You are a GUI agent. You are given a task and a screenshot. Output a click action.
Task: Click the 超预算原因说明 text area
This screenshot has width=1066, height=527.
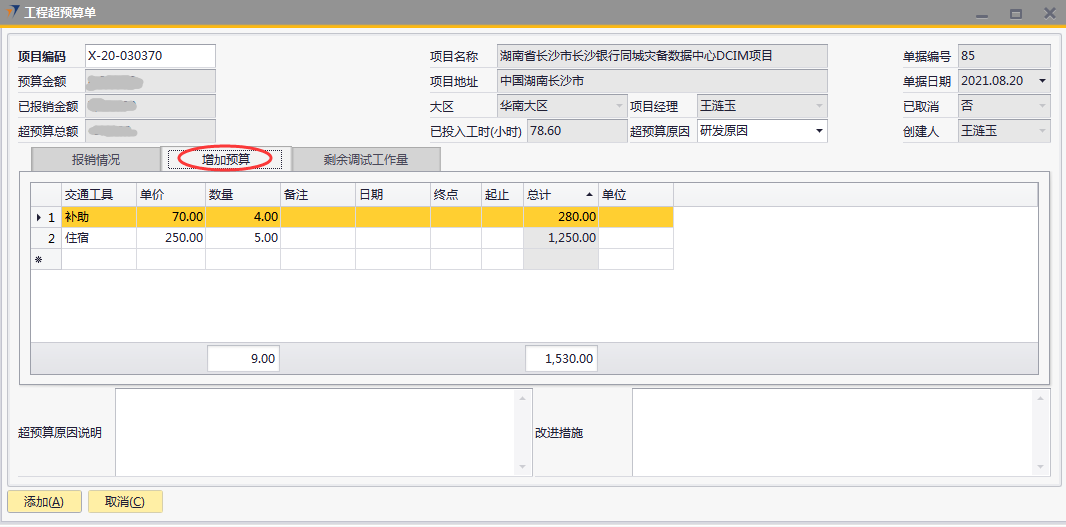[x=315, y=432]
